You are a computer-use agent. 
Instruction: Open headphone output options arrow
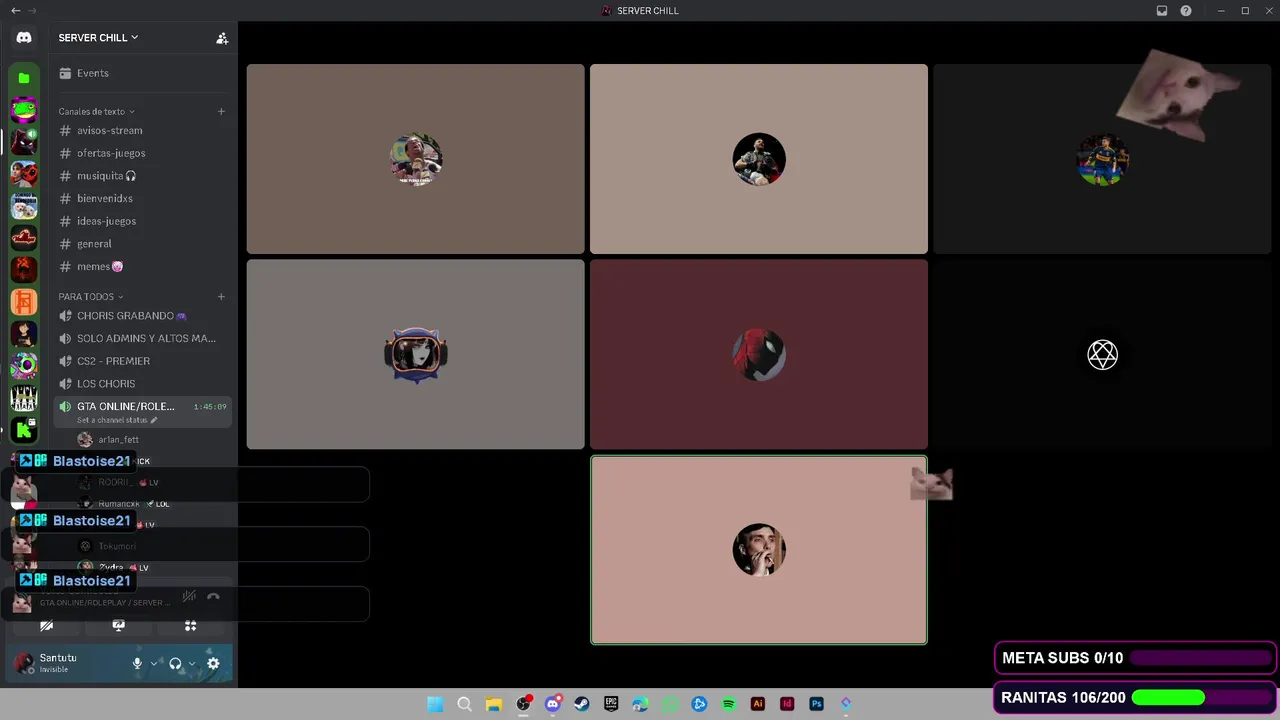point(191,663)
